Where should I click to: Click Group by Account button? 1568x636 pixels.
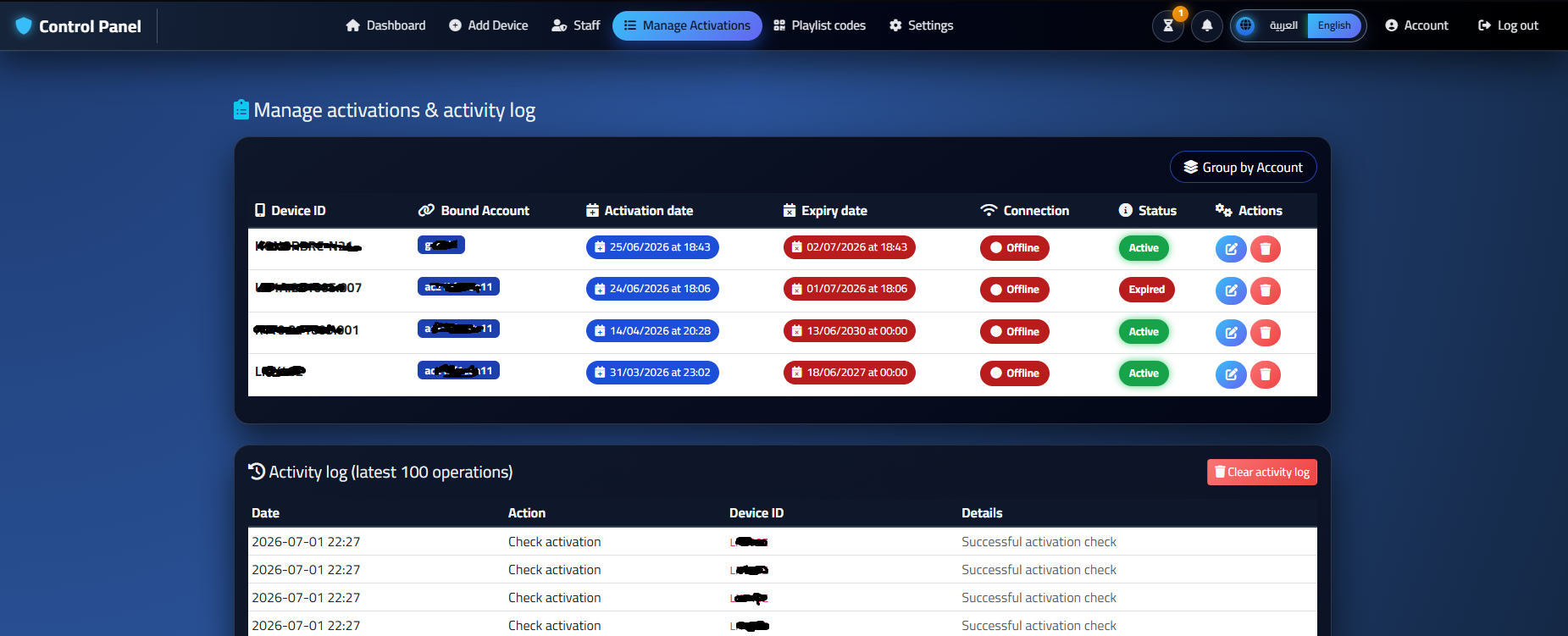click(1244, 167)
